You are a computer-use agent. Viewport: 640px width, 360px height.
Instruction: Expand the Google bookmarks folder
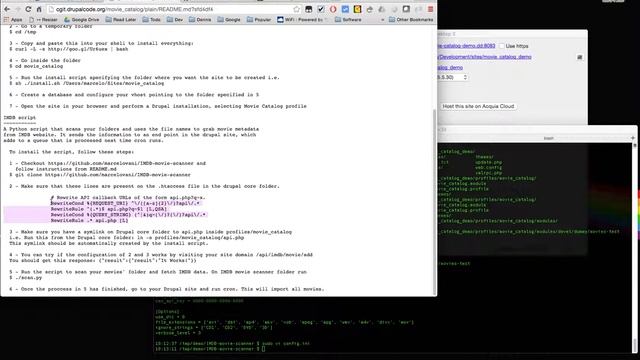click(229, 20)
